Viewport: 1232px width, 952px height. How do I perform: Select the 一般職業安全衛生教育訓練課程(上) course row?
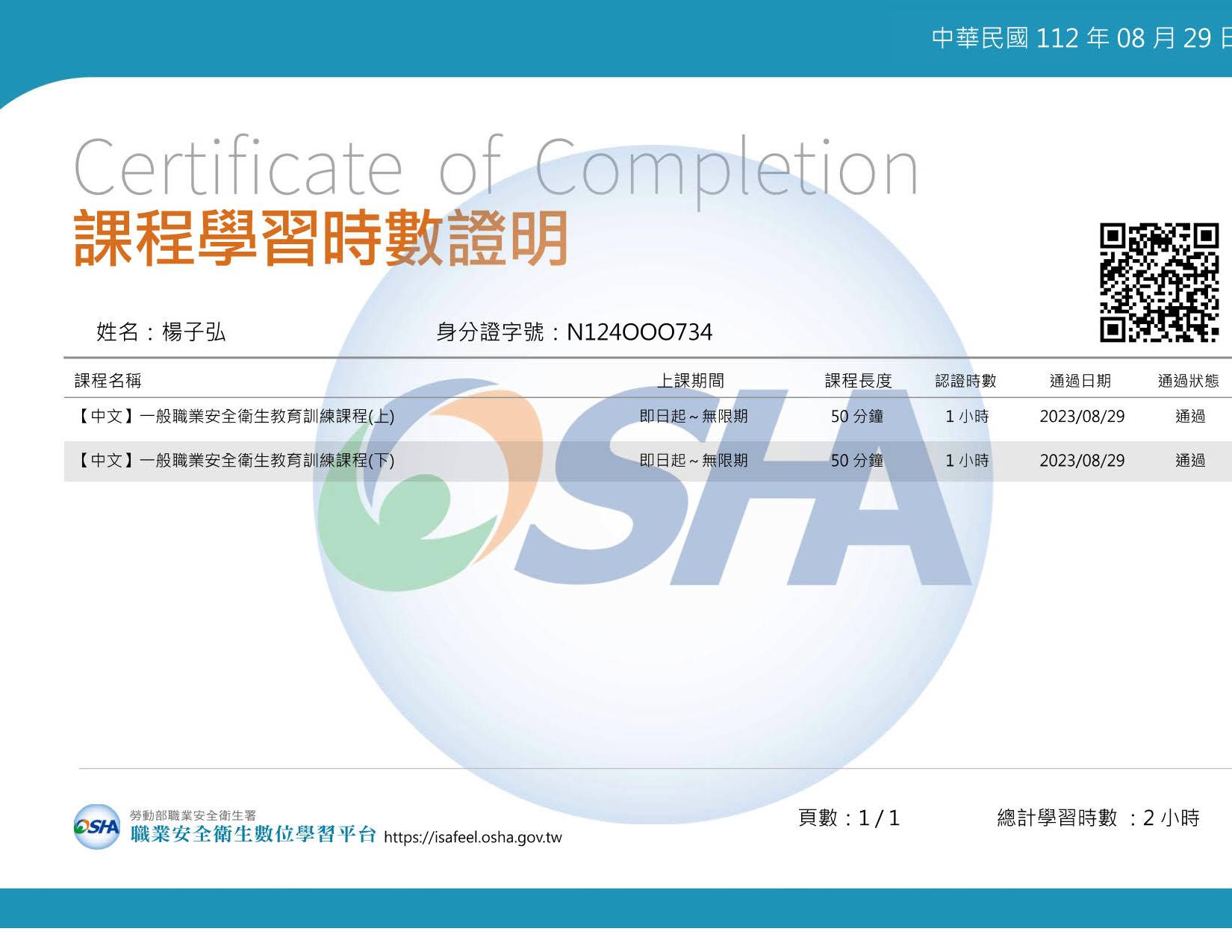click(x=235, y=417)
